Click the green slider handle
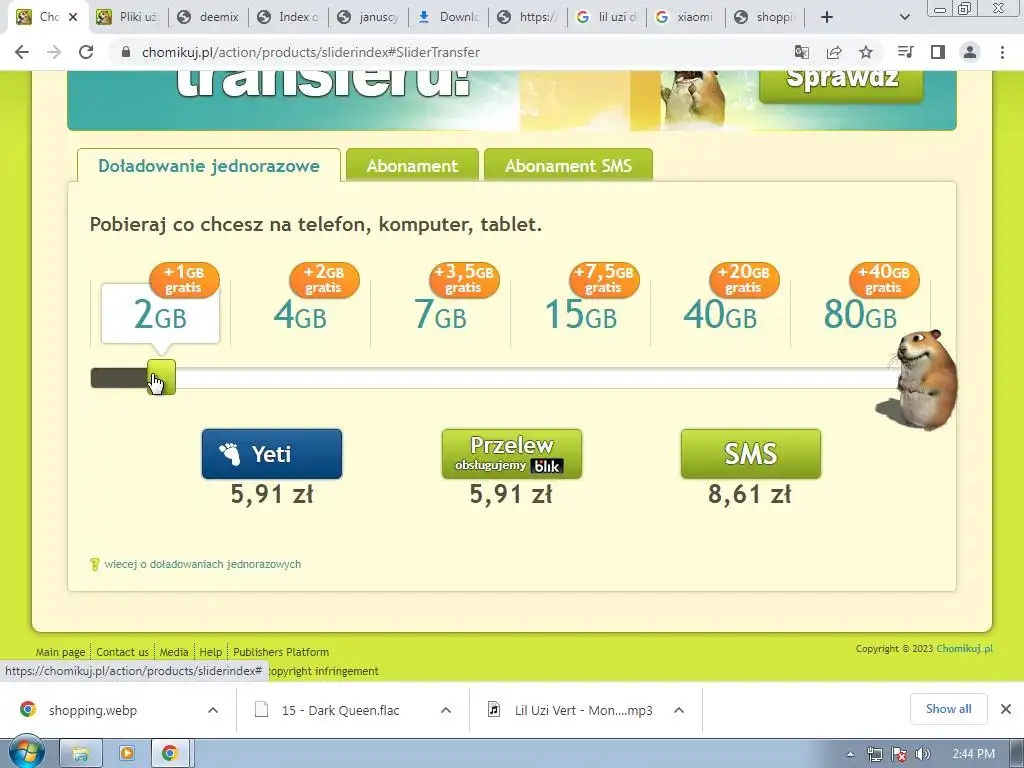The image size is (1024, 768). coord(161,377)
